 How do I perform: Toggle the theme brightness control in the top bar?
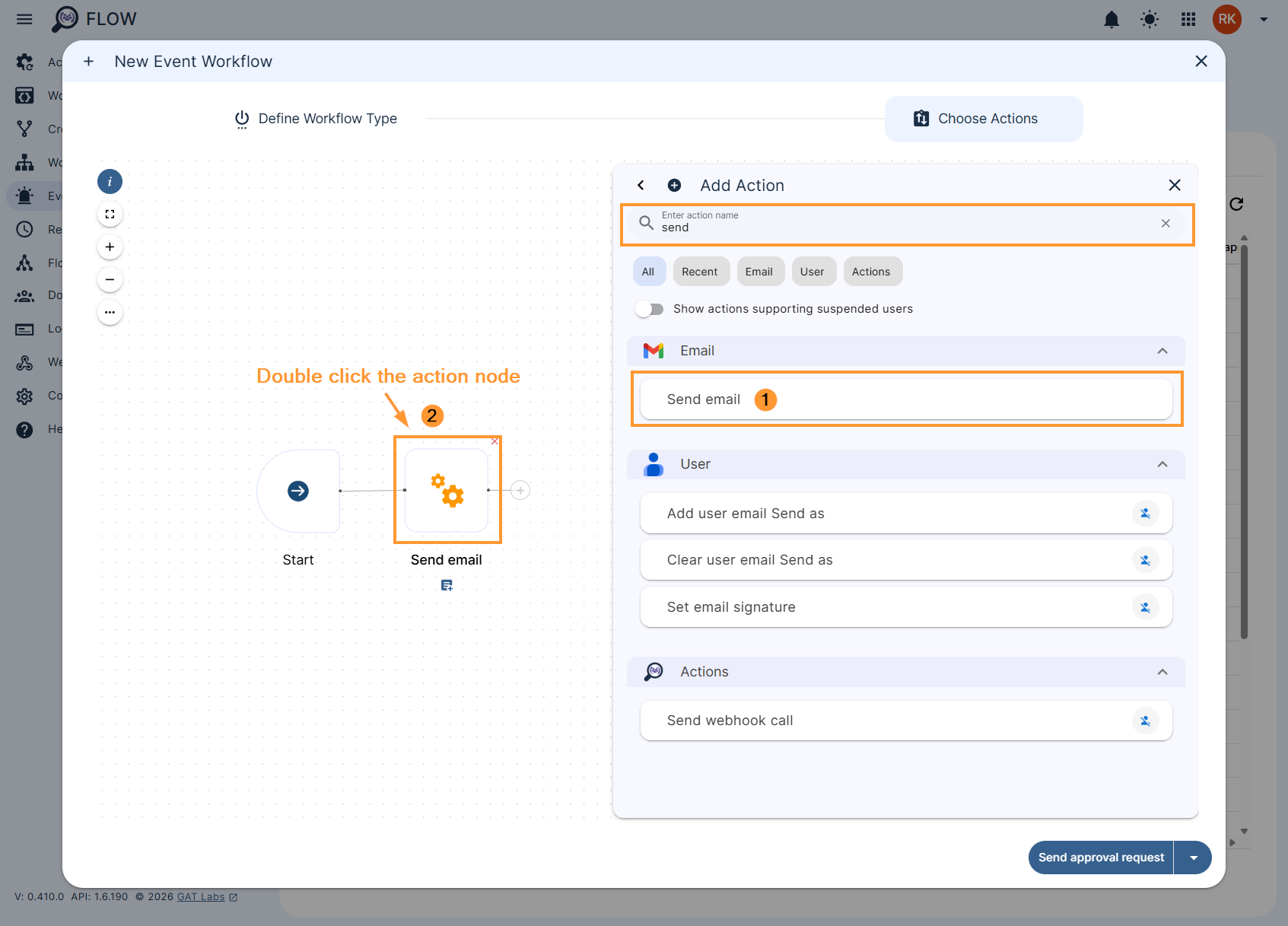(x=1150, y=19)
